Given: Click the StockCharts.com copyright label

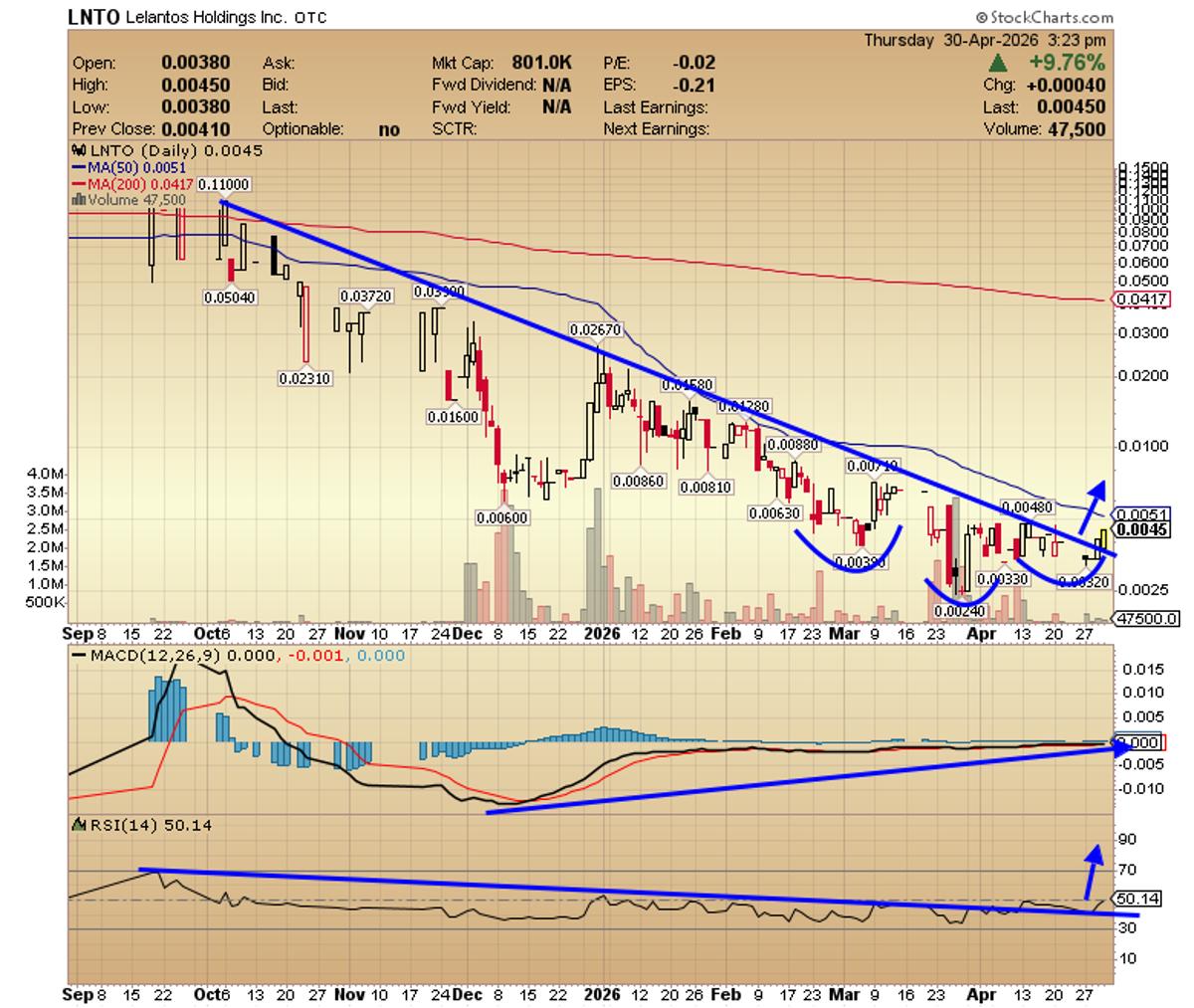Looking at the screenshot, I should (1044, 17).
